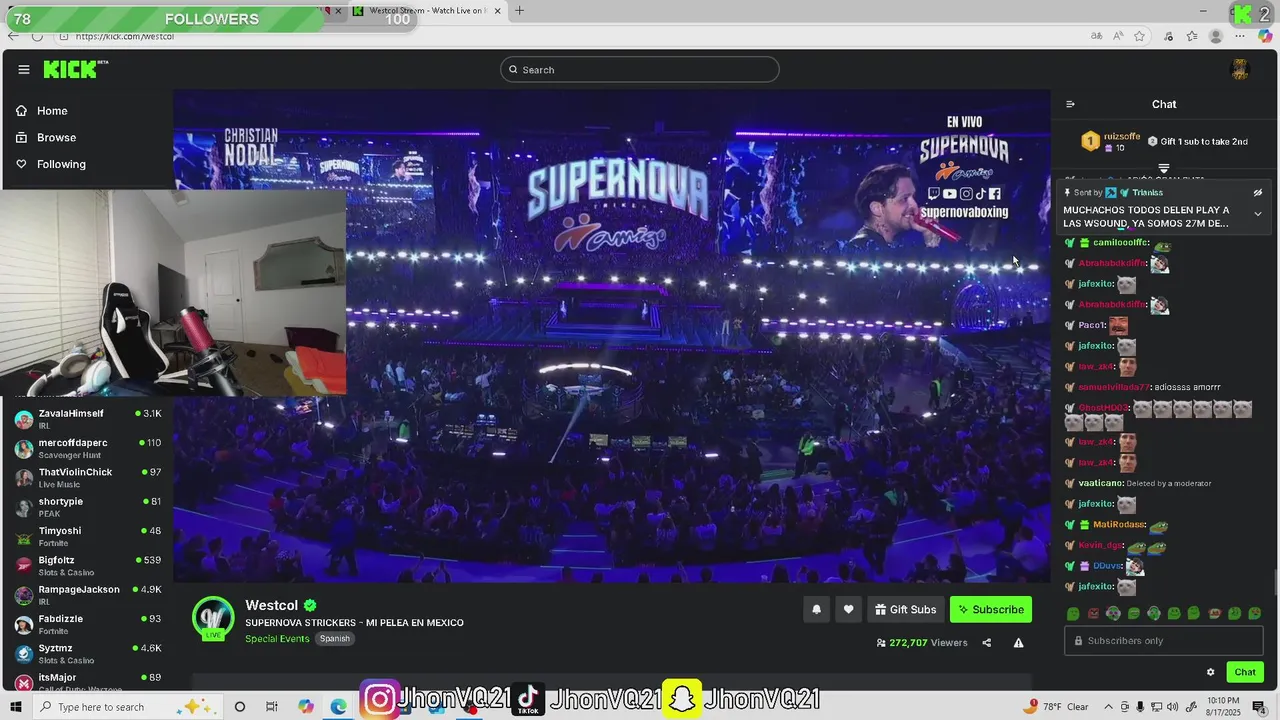The image size is (1280, 720).
Task: Pick the red angry emote in the quick emote bar
Action: 1093,613
